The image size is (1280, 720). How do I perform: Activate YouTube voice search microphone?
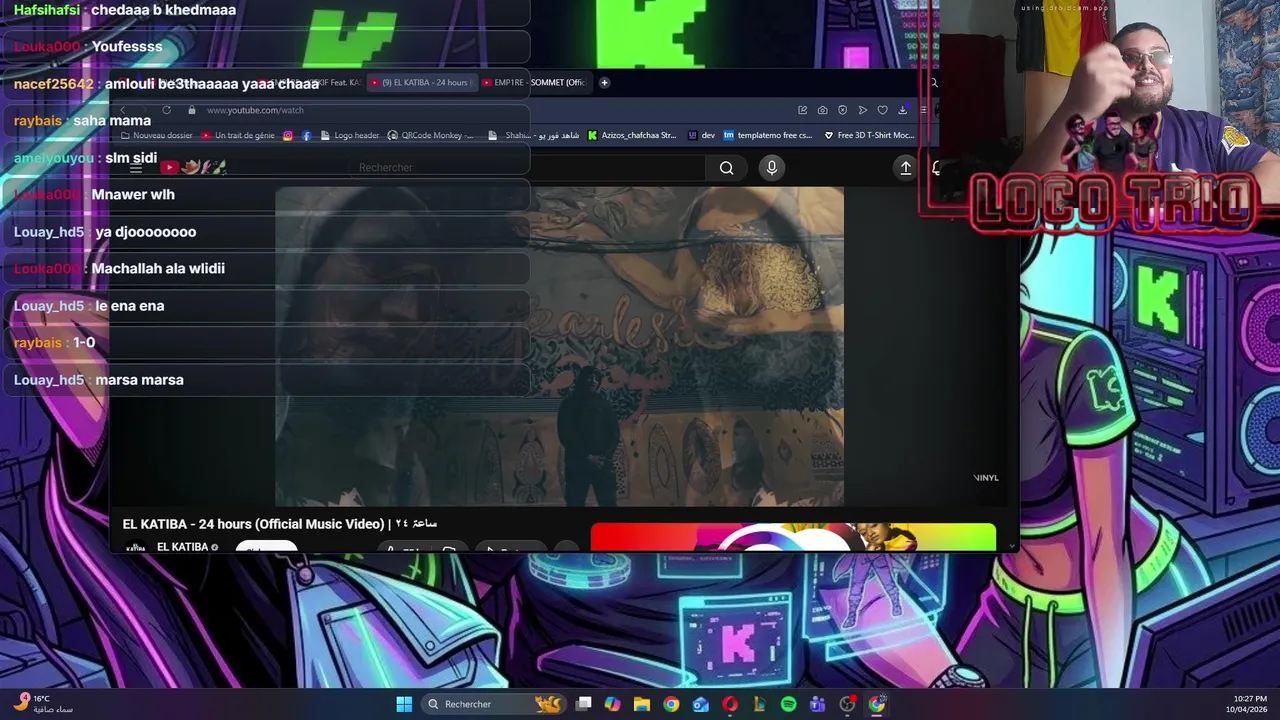pyautogui.click(x=771, y=168)
